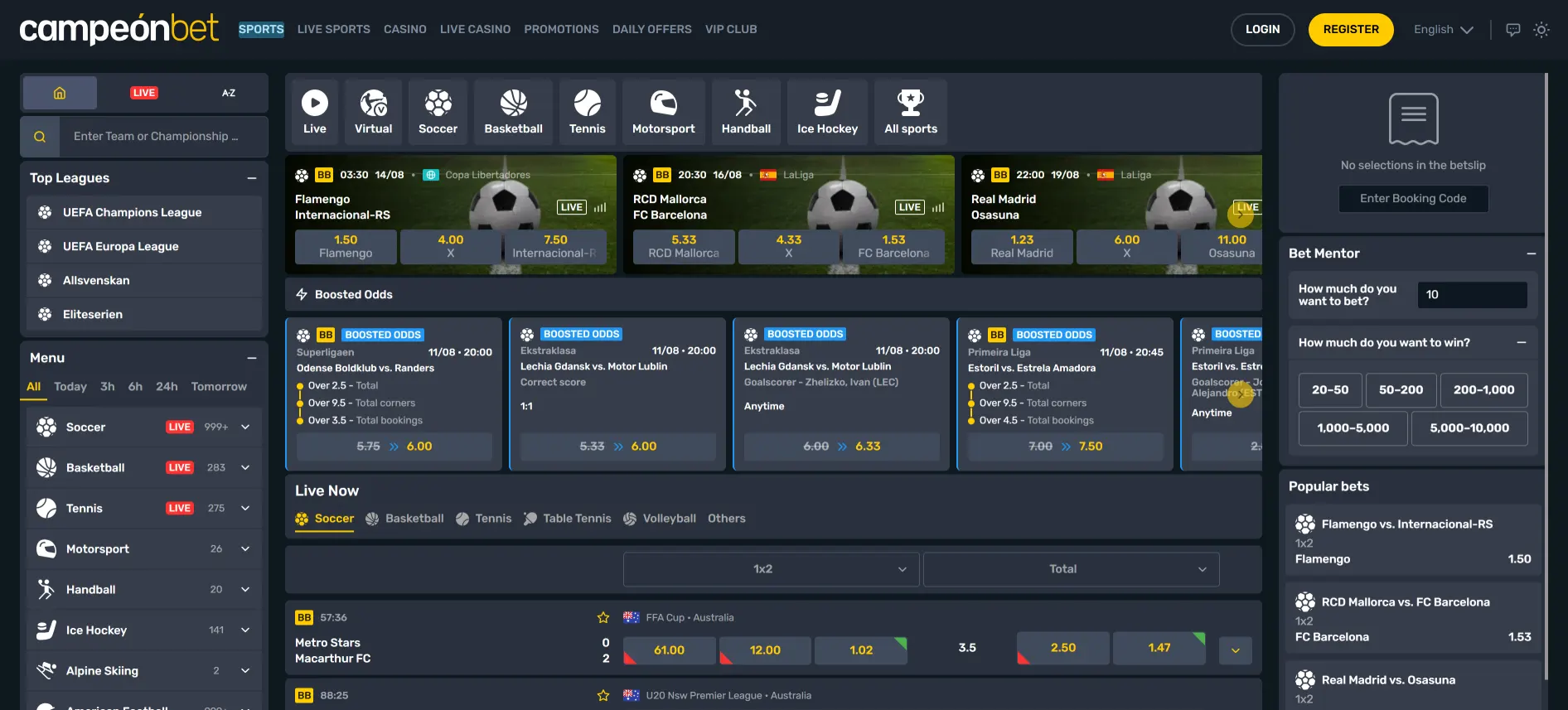
Task: Click the team or championship search field
Action: 164,137
